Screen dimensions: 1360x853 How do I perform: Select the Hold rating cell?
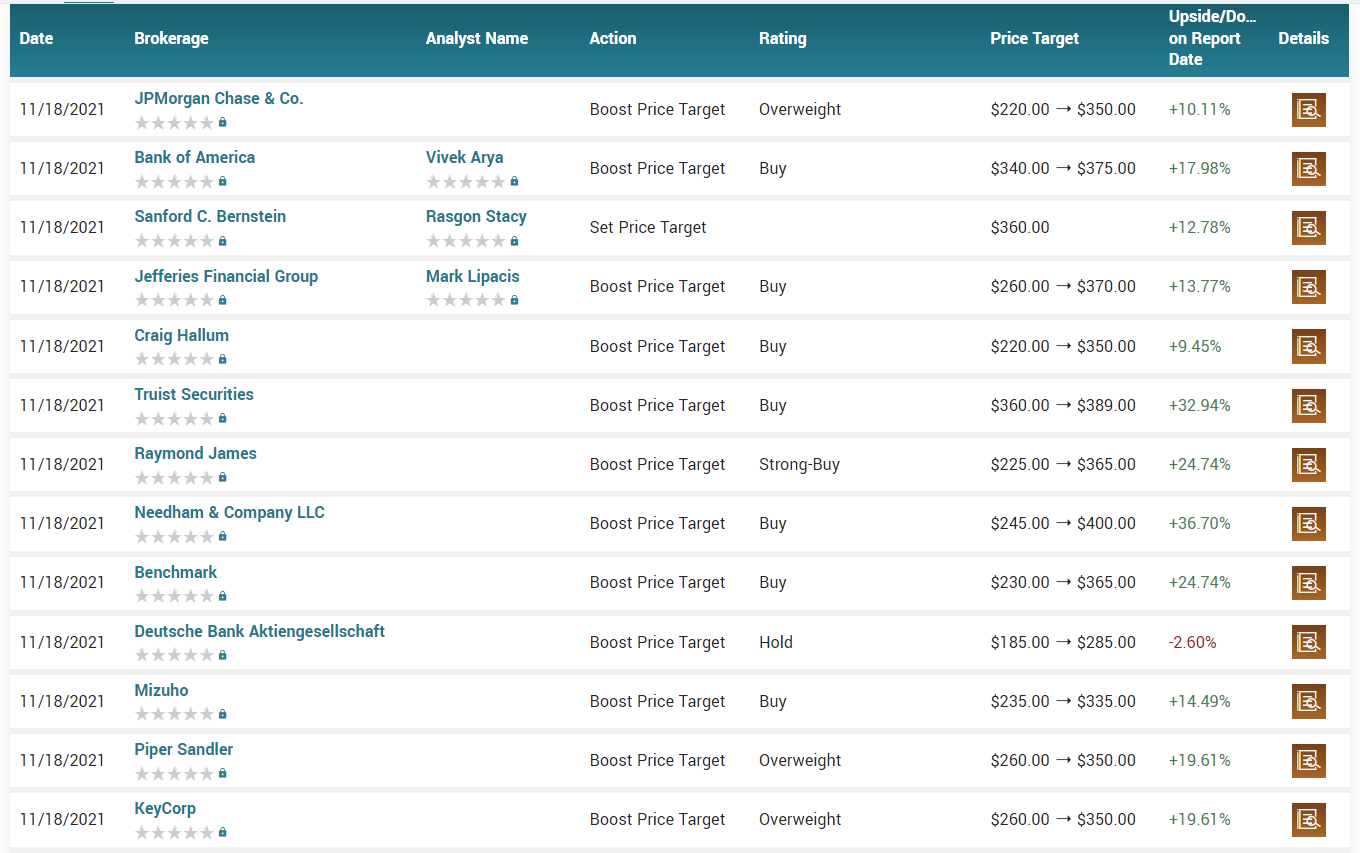[776, 642]
